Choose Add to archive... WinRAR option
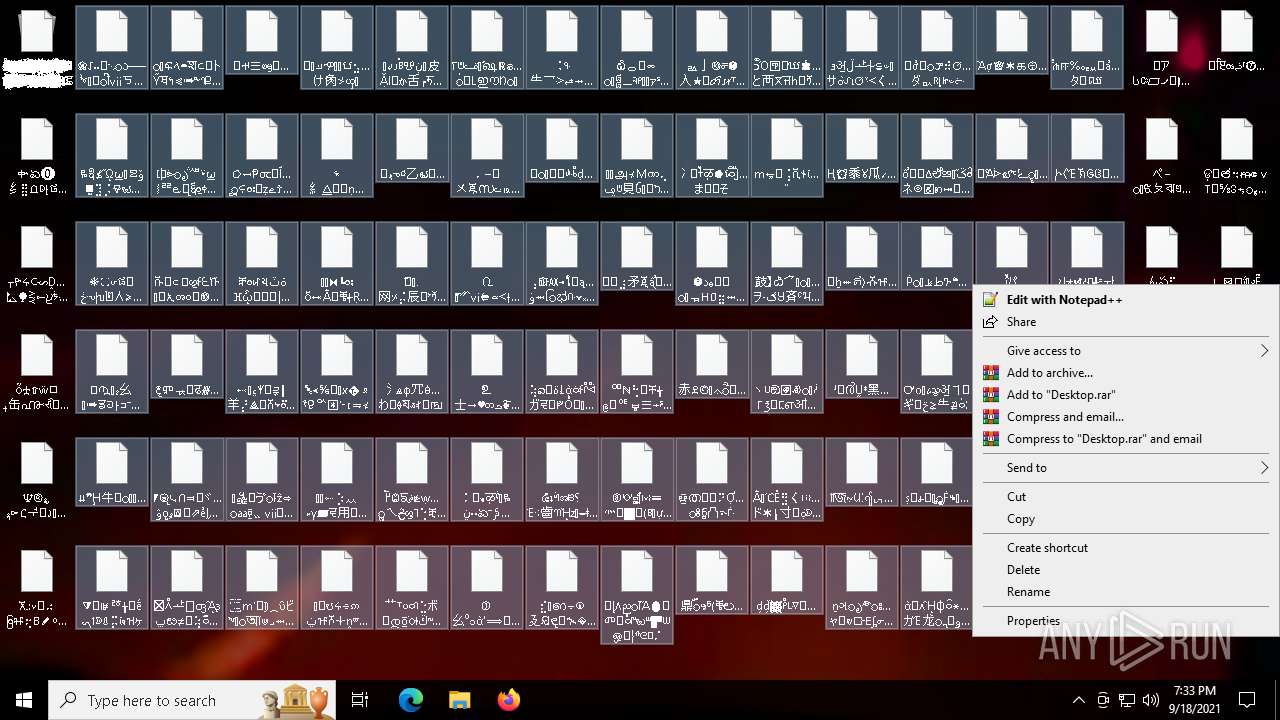The image size is (1280, 720). pos(1125,372)
